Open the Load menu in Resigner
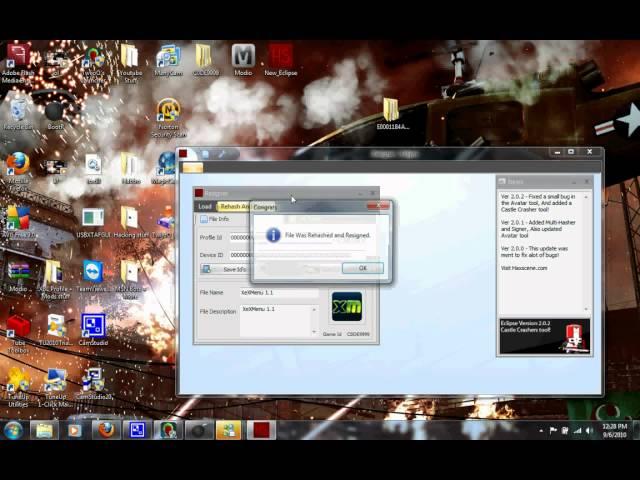This screenshot has width=640, height=480. click(x=205, y=207)
